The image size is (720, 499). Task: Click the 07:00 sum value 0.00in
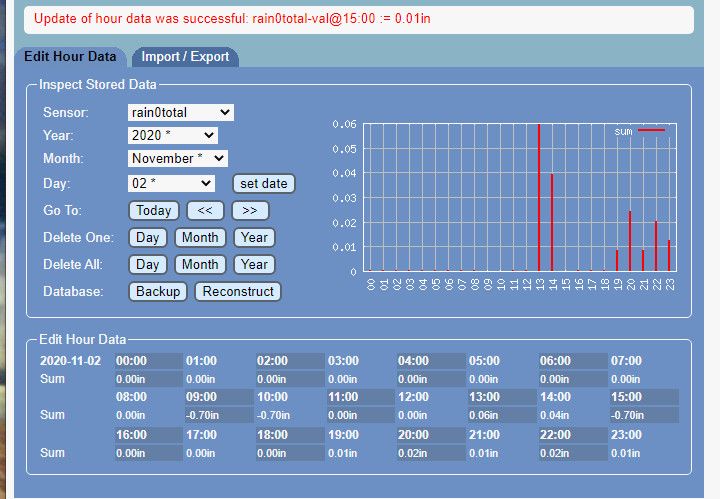625,379
